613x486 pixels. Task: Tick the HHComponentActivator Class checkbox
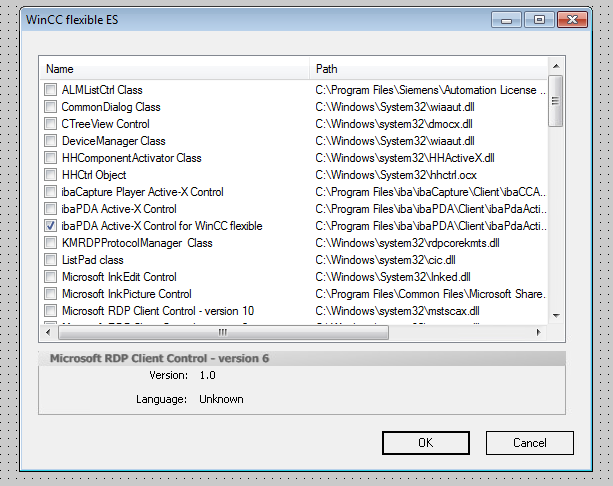[x=50, y=158]
